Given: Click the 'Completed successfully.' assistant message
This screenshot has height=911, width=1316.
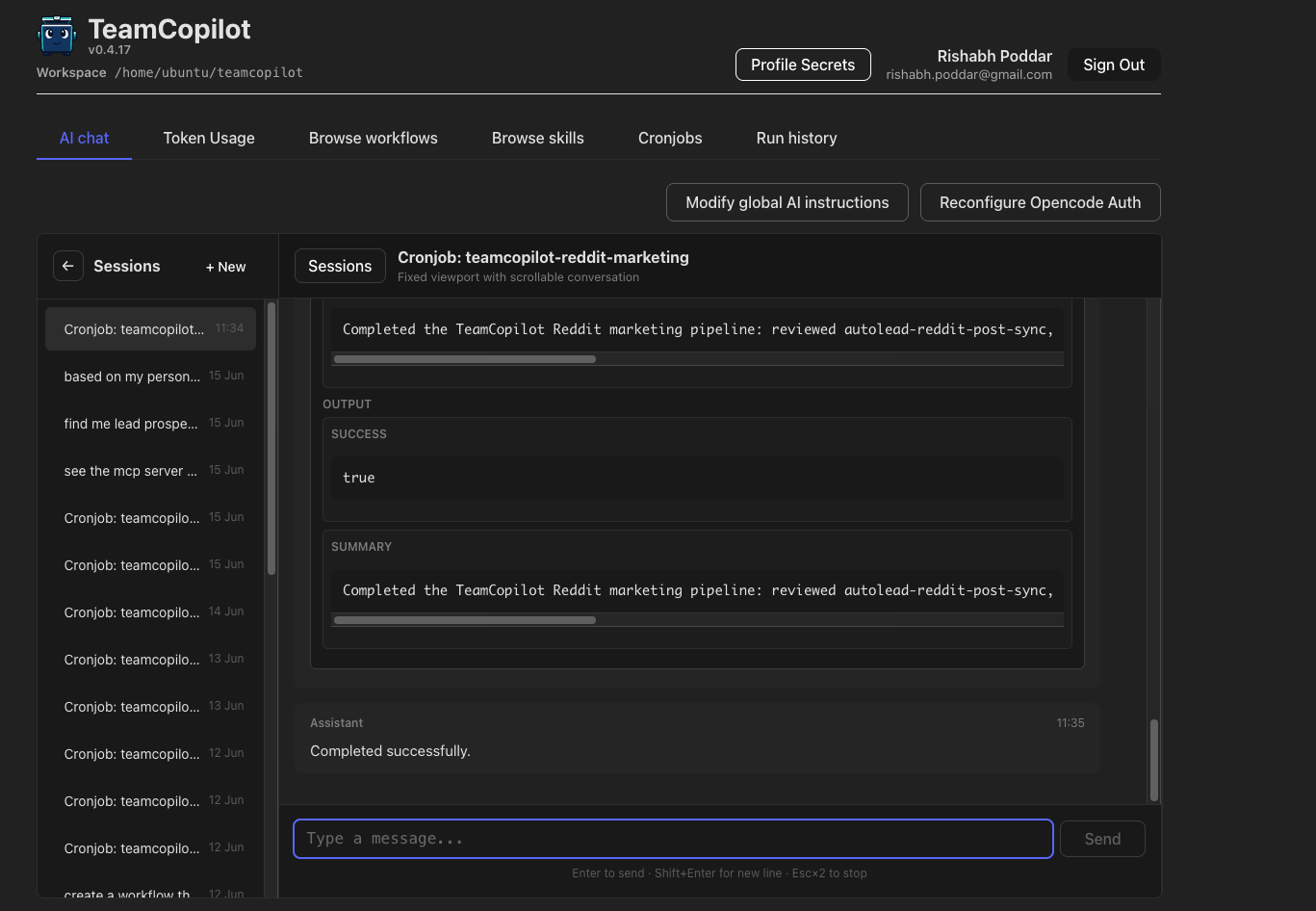Looking at the screenshot, I should pos(390,751).
